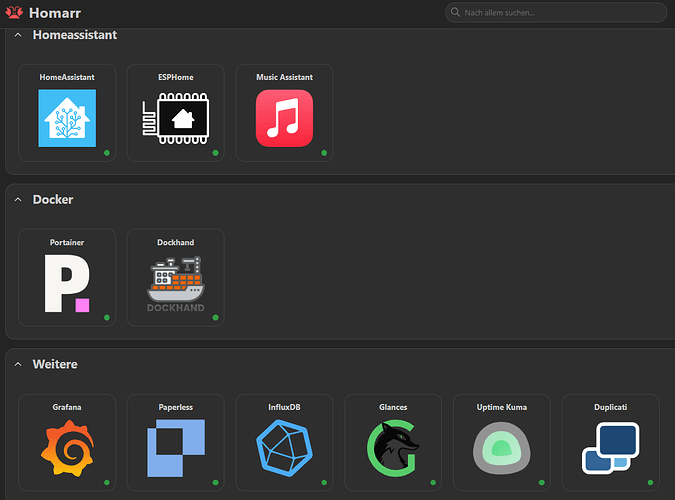This screenshot has height=500, width=675.
Task: Click the 'Duplicati' tile label
Action: 610,407
